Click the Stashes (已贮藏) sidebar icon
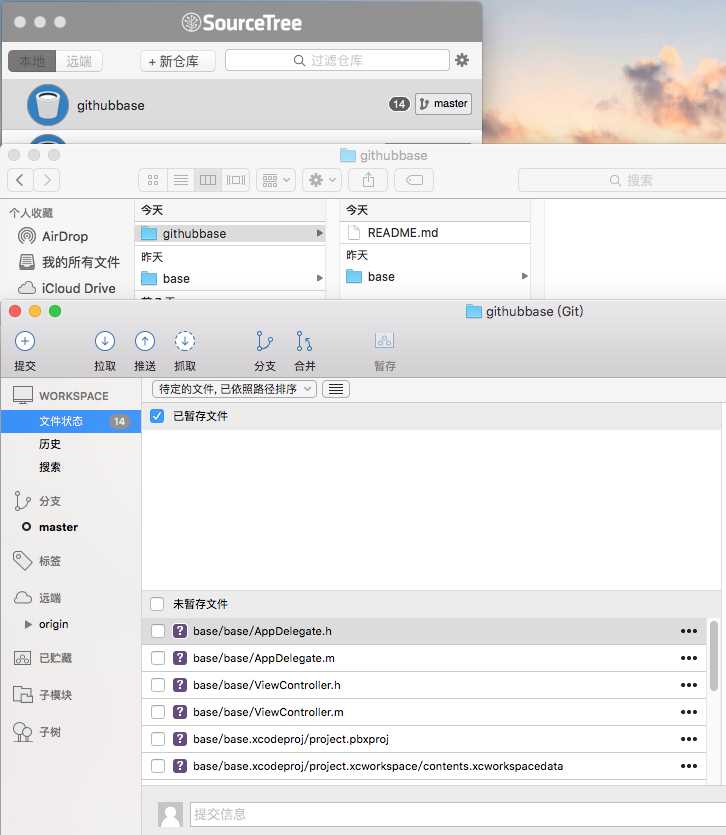 (x=22, y=658)
